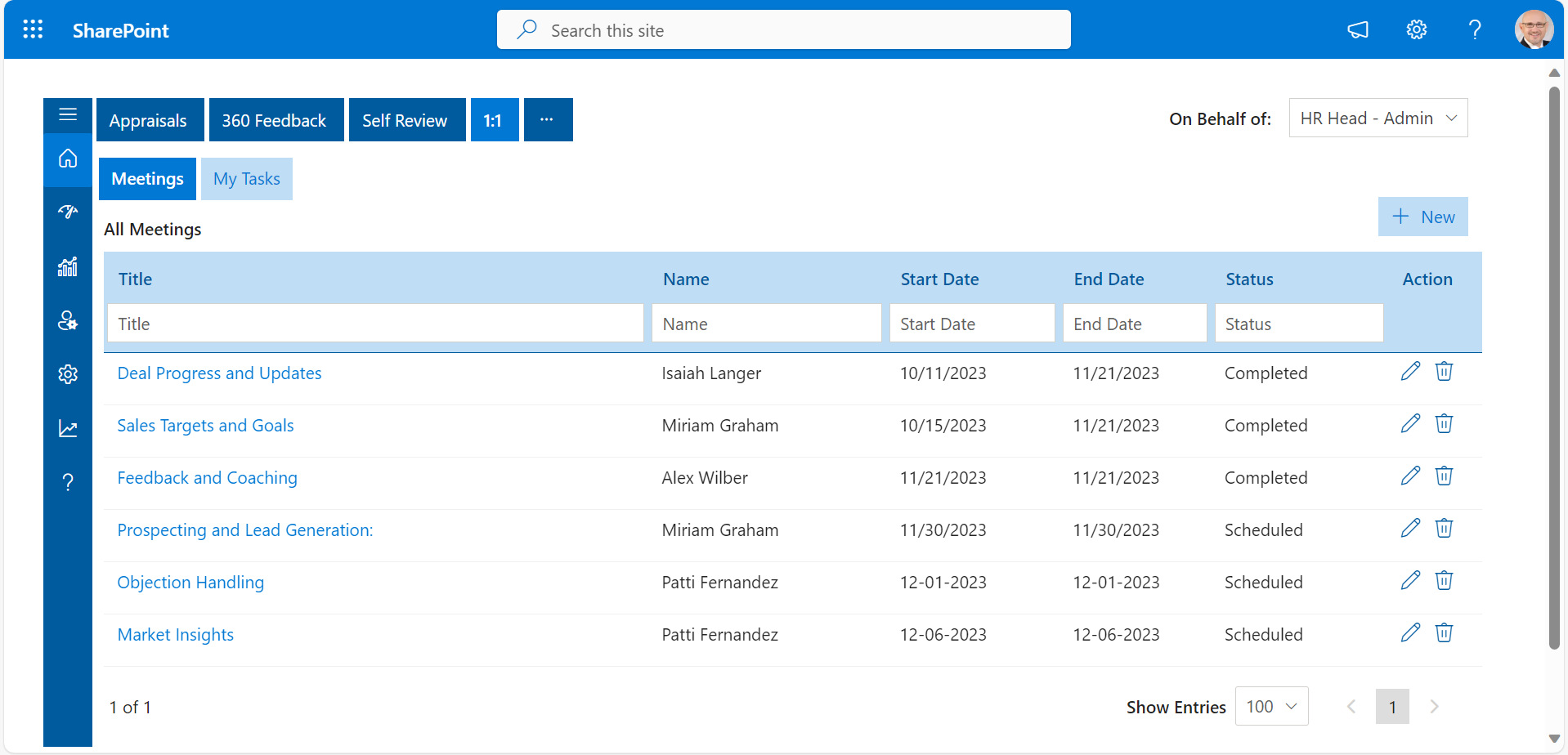Click the SharePoint brand title

(121, 31)
